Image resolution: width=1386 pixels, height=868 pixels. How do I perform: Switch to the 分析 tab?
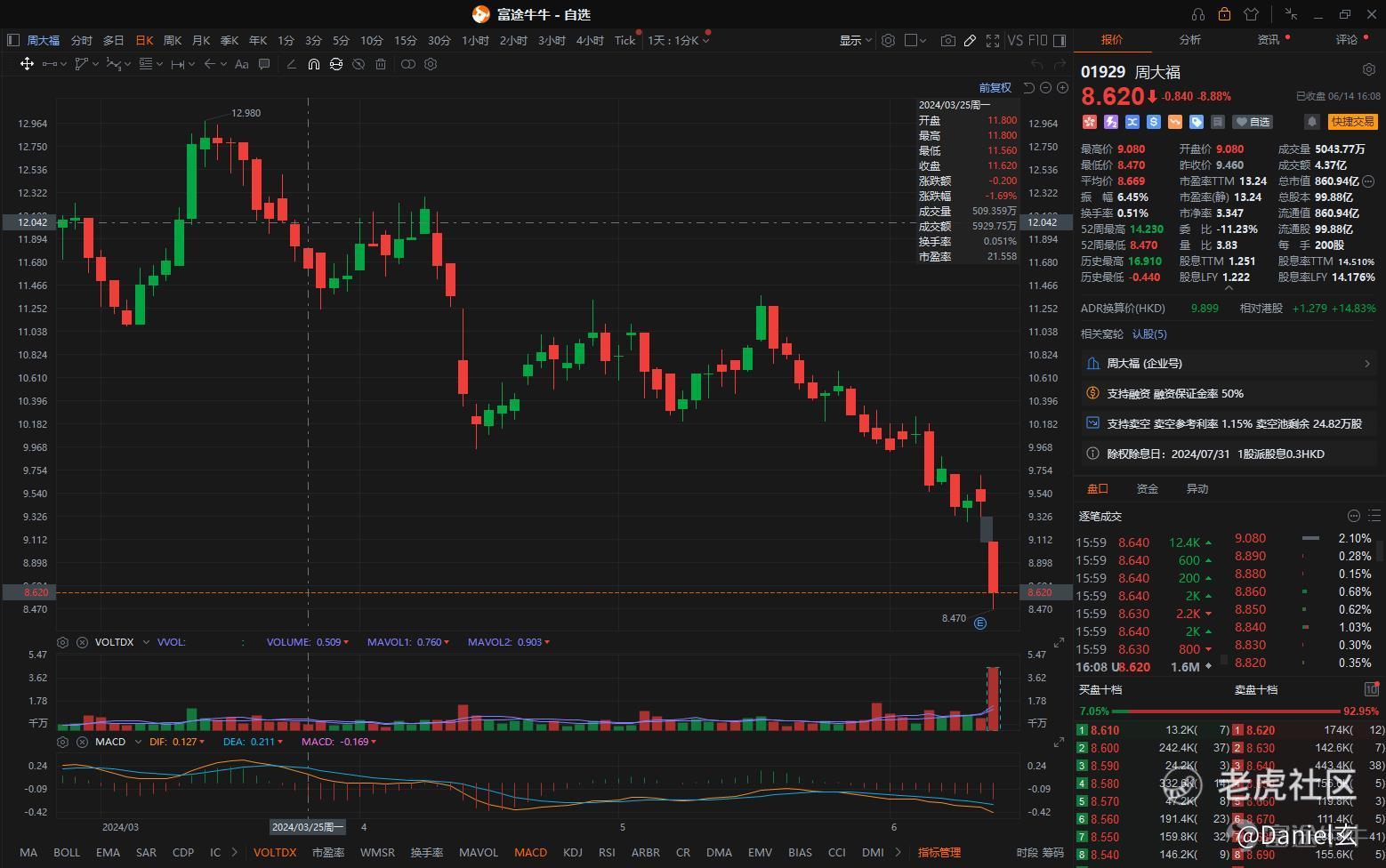[x=1189, y=39]
